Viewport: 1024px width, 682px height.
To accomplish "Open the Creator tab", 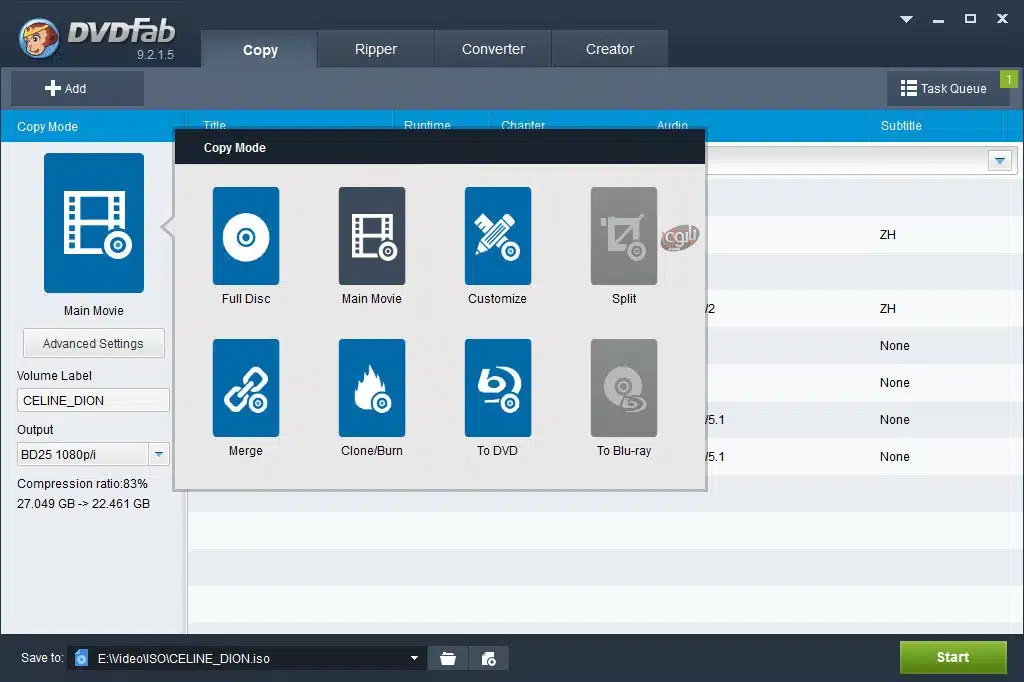I will pos(609,49).
